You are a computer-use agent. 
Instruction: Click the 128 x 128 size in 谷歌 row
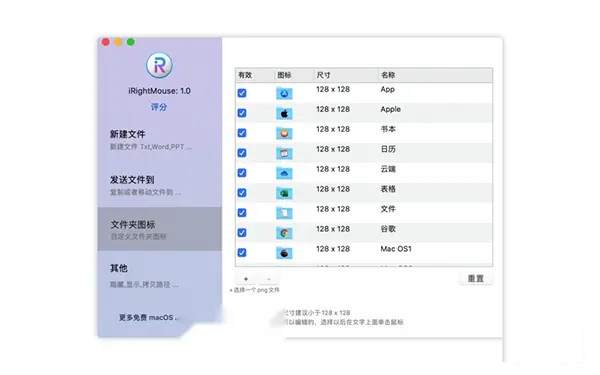tap(333, 229)
